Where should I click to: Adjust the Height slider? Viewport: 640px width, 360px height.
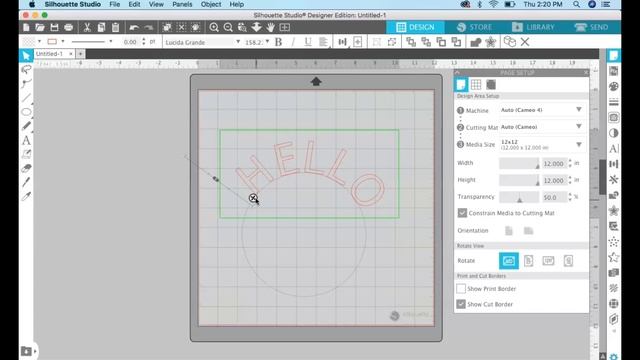519,180
